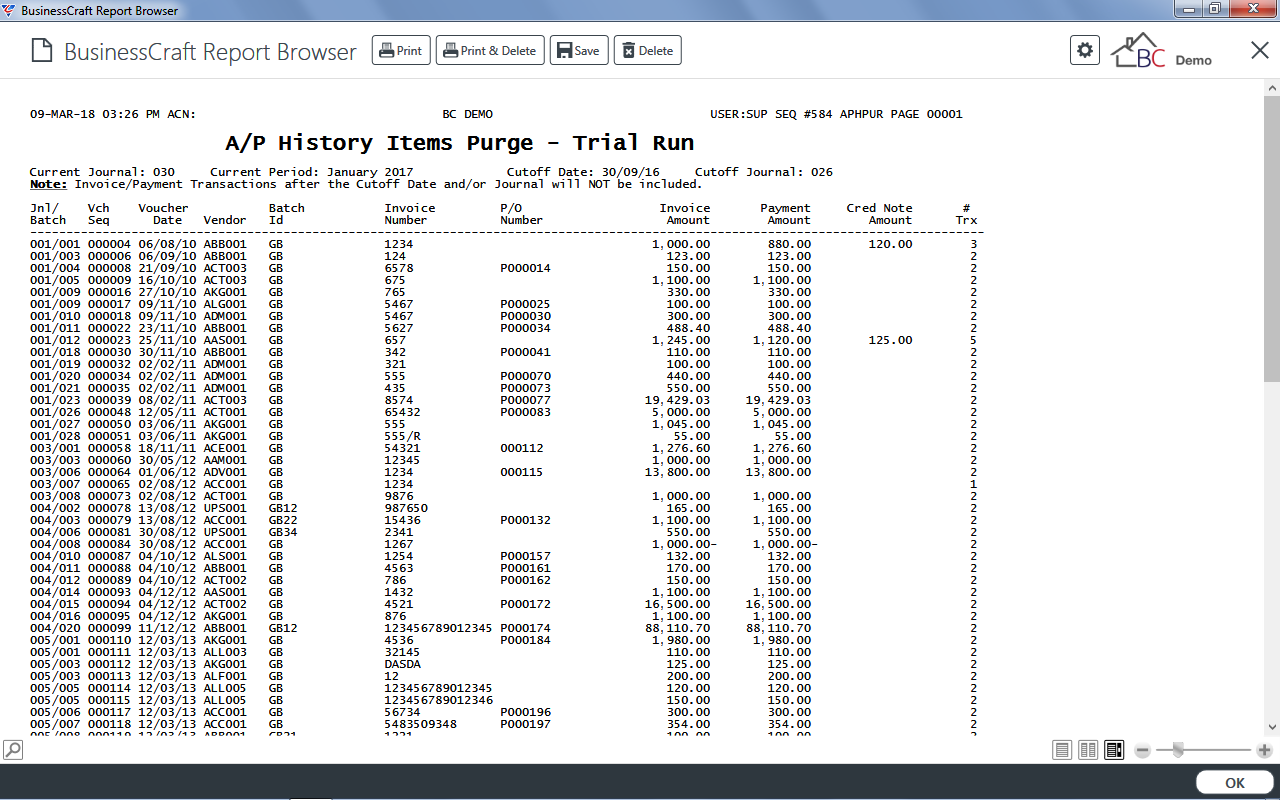
Task: Click payment amount 13,800.00
Action: pyautogui.click(x=779, y=472)
